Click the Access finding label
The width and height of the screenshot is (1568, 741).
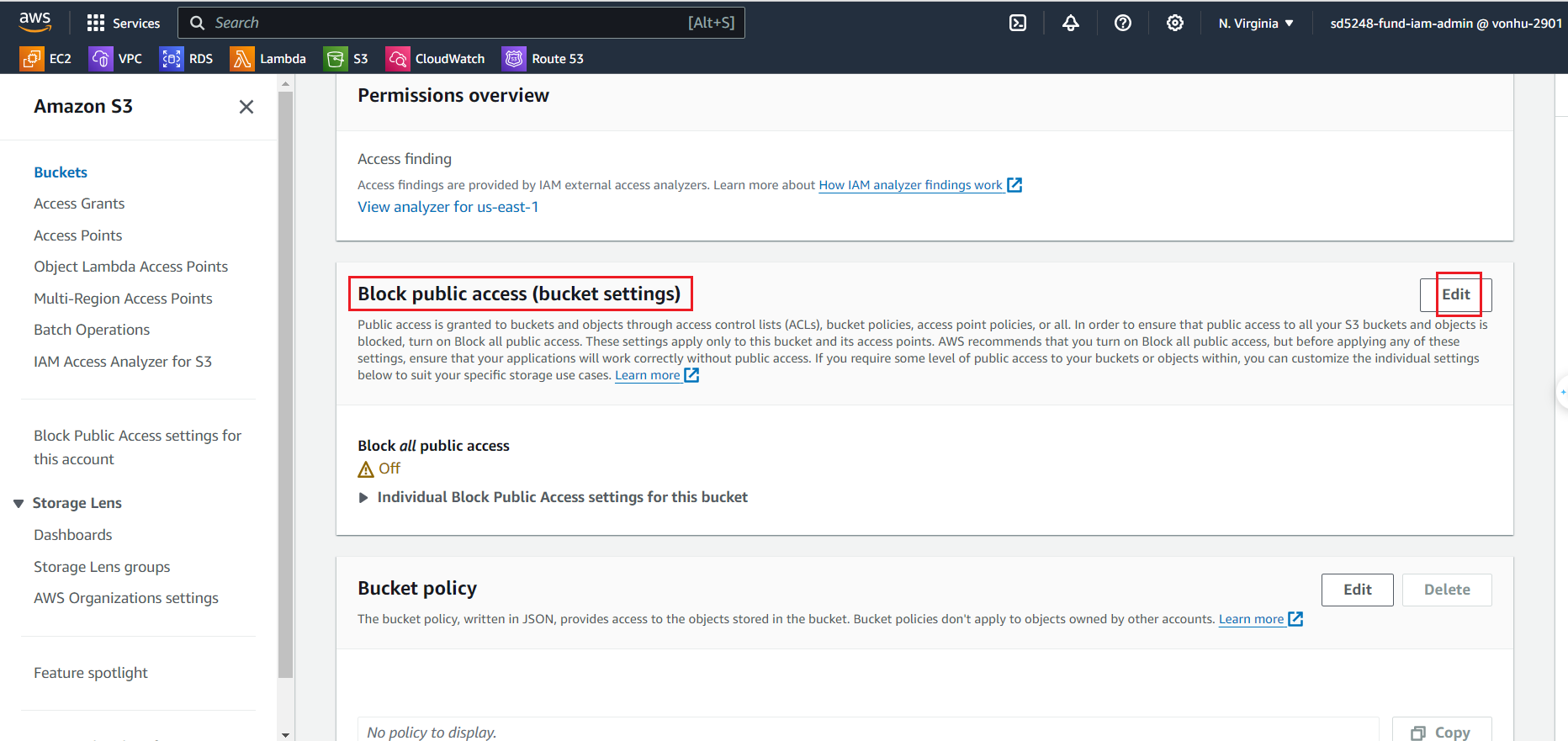[x=405, y=159]
